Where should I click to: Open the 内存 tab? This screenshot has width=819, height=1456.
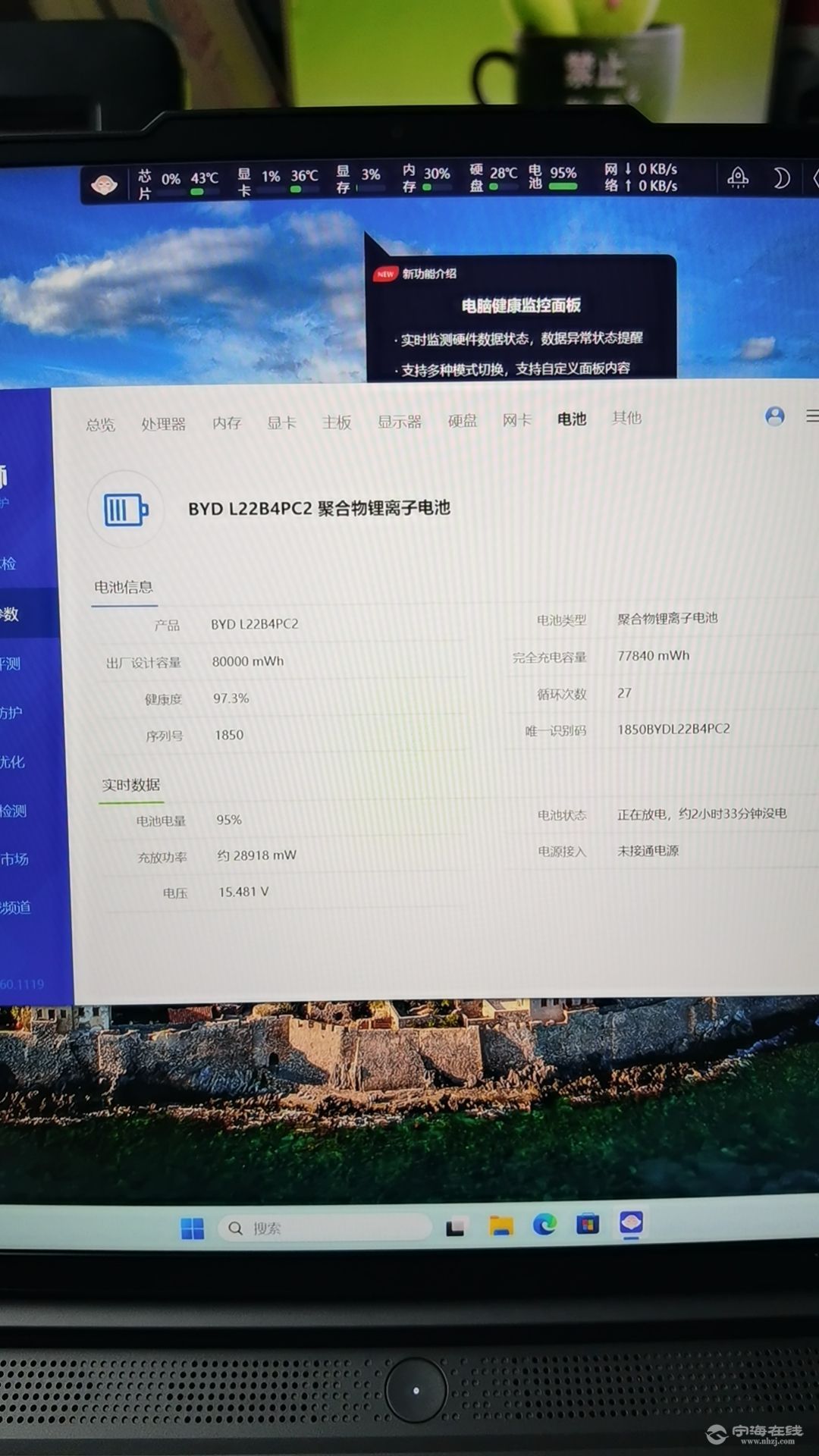[x=226, y=423]
